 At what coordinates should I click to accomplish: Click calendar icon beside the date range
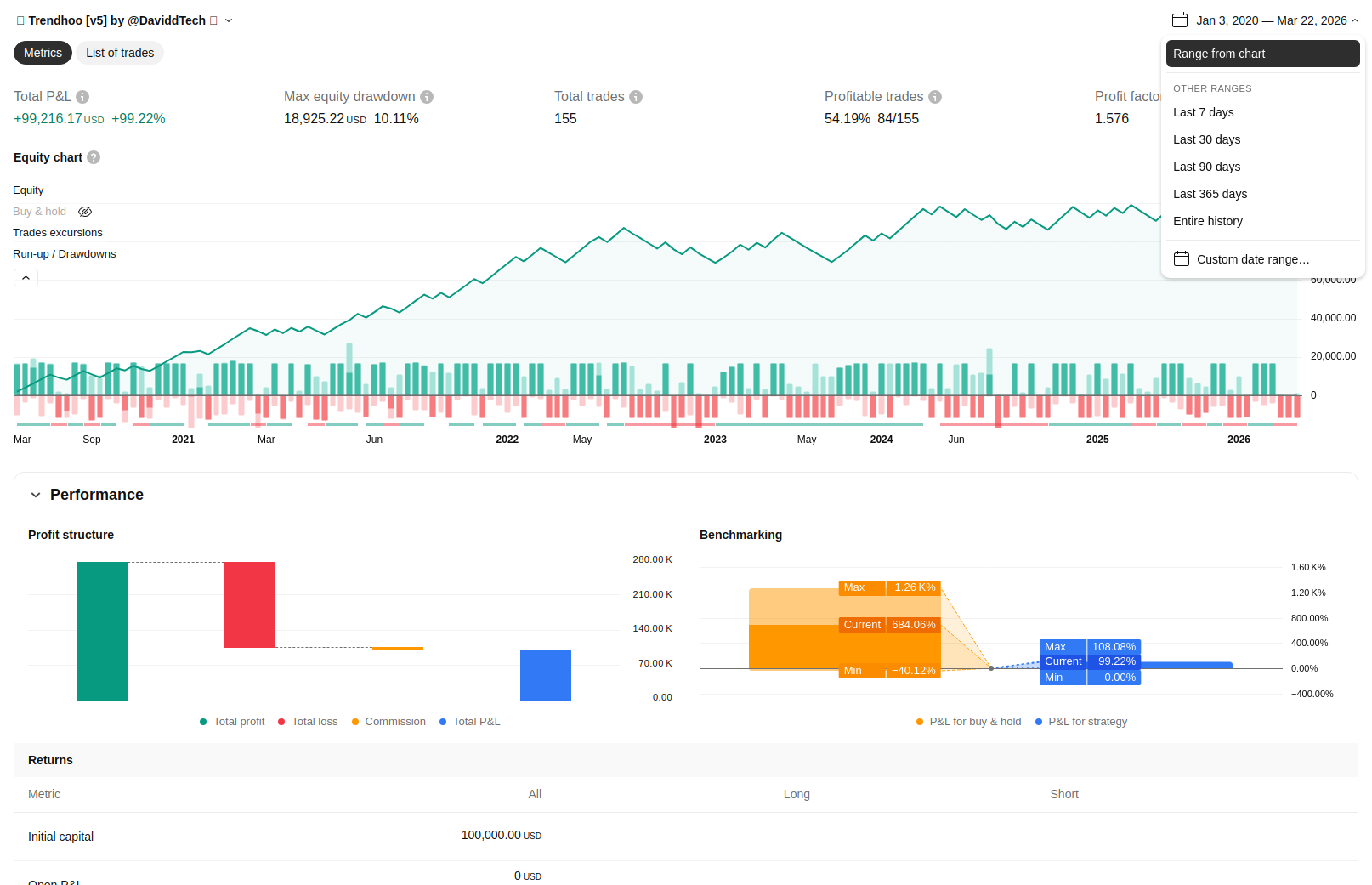(1179, 20)
